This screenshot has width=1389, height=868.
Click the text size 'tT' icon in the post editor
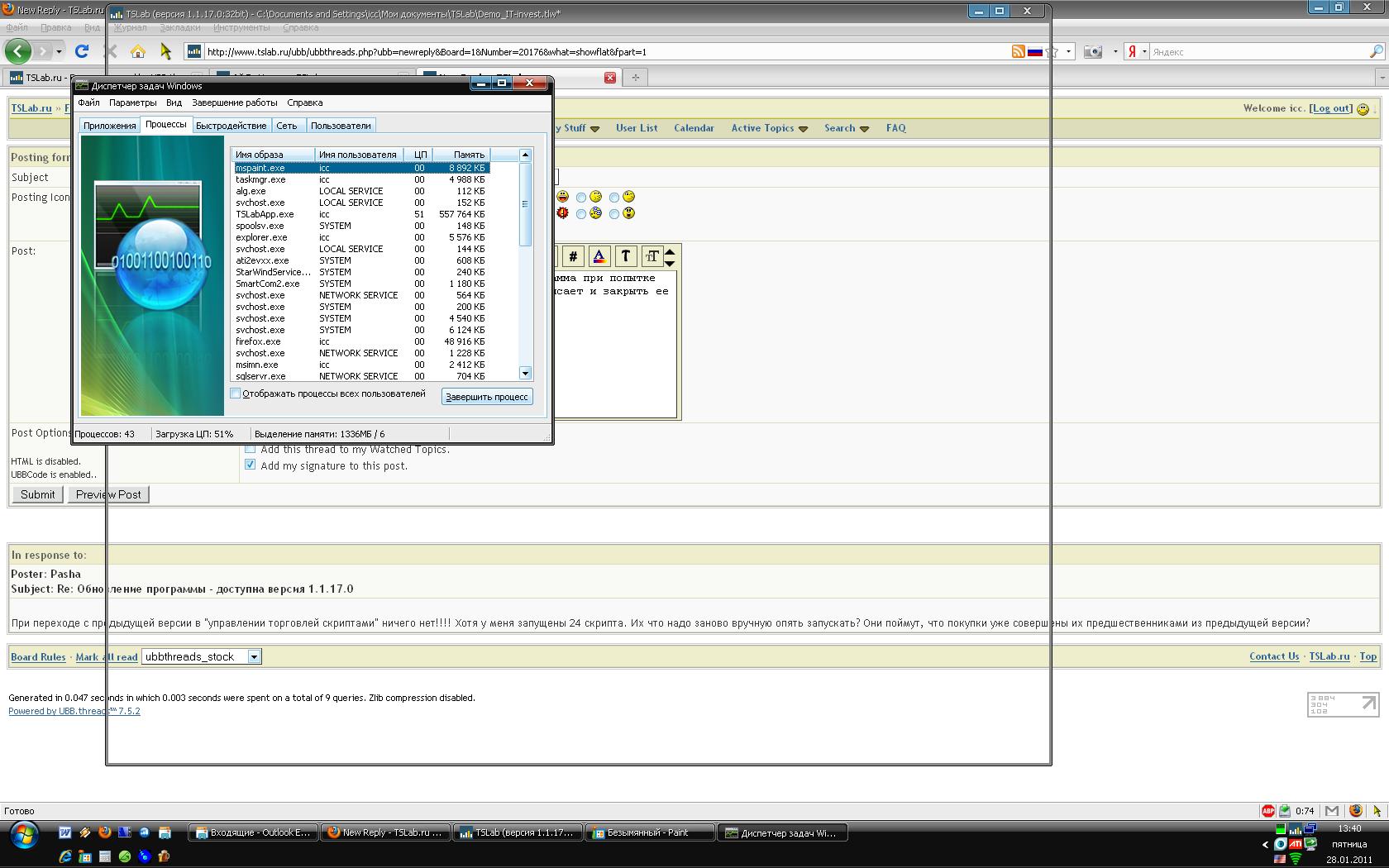pos(652,256)
